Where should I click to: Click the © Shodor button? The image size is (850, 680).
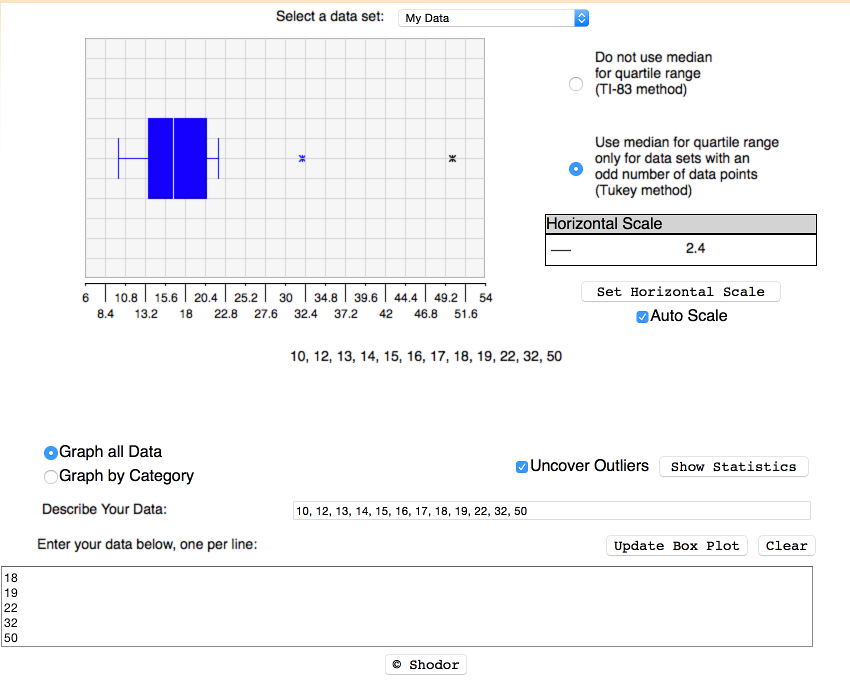[x=426, y=664]
